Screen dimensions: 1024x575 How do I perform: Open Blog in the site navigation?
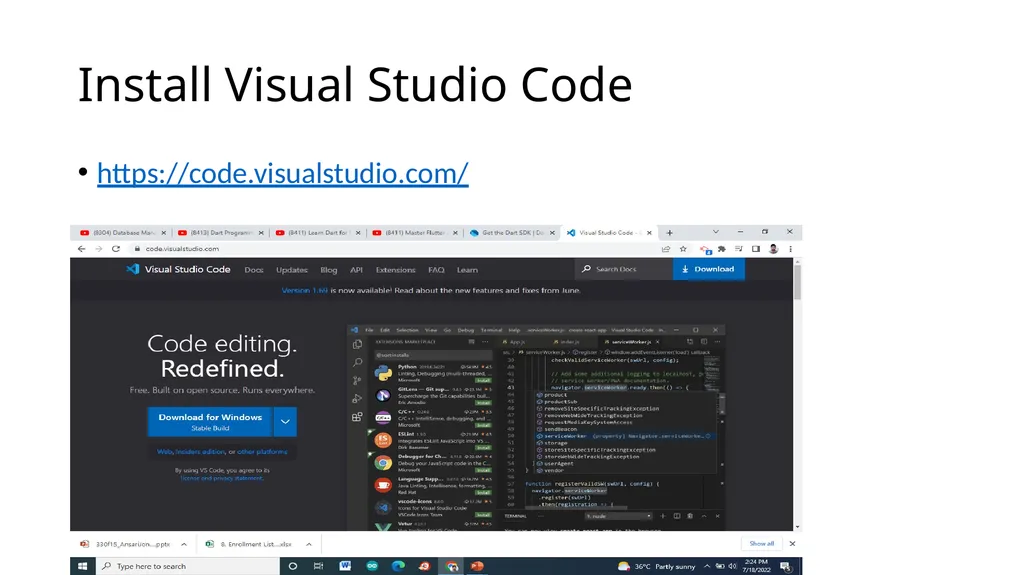[328, 270]
